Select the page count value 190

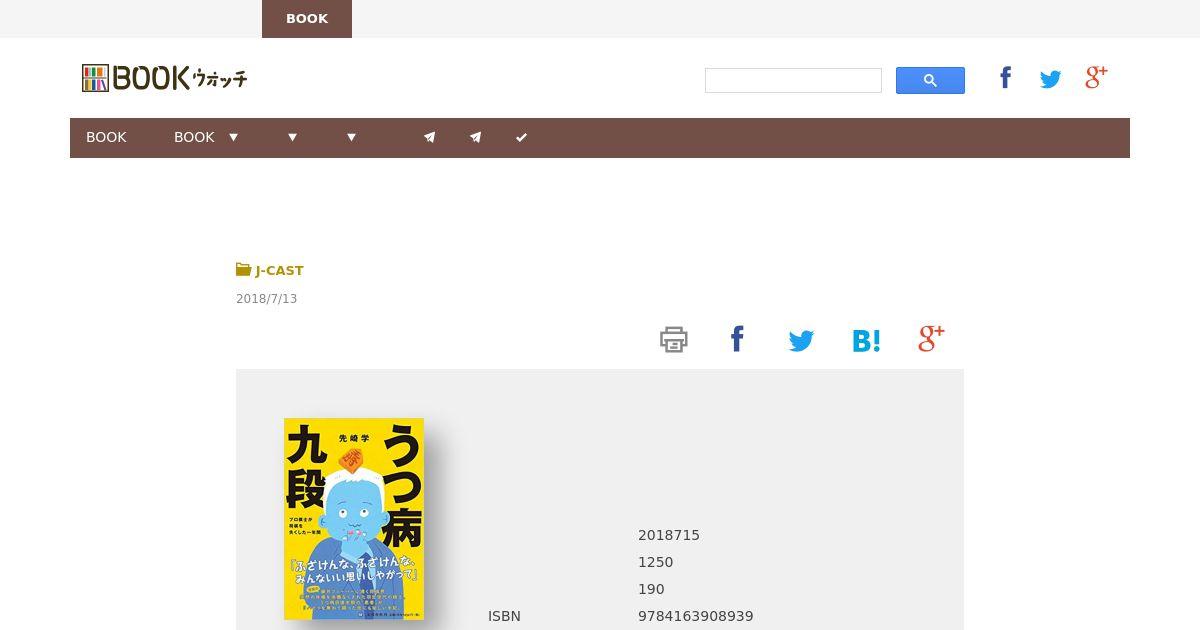pos(651,589)
